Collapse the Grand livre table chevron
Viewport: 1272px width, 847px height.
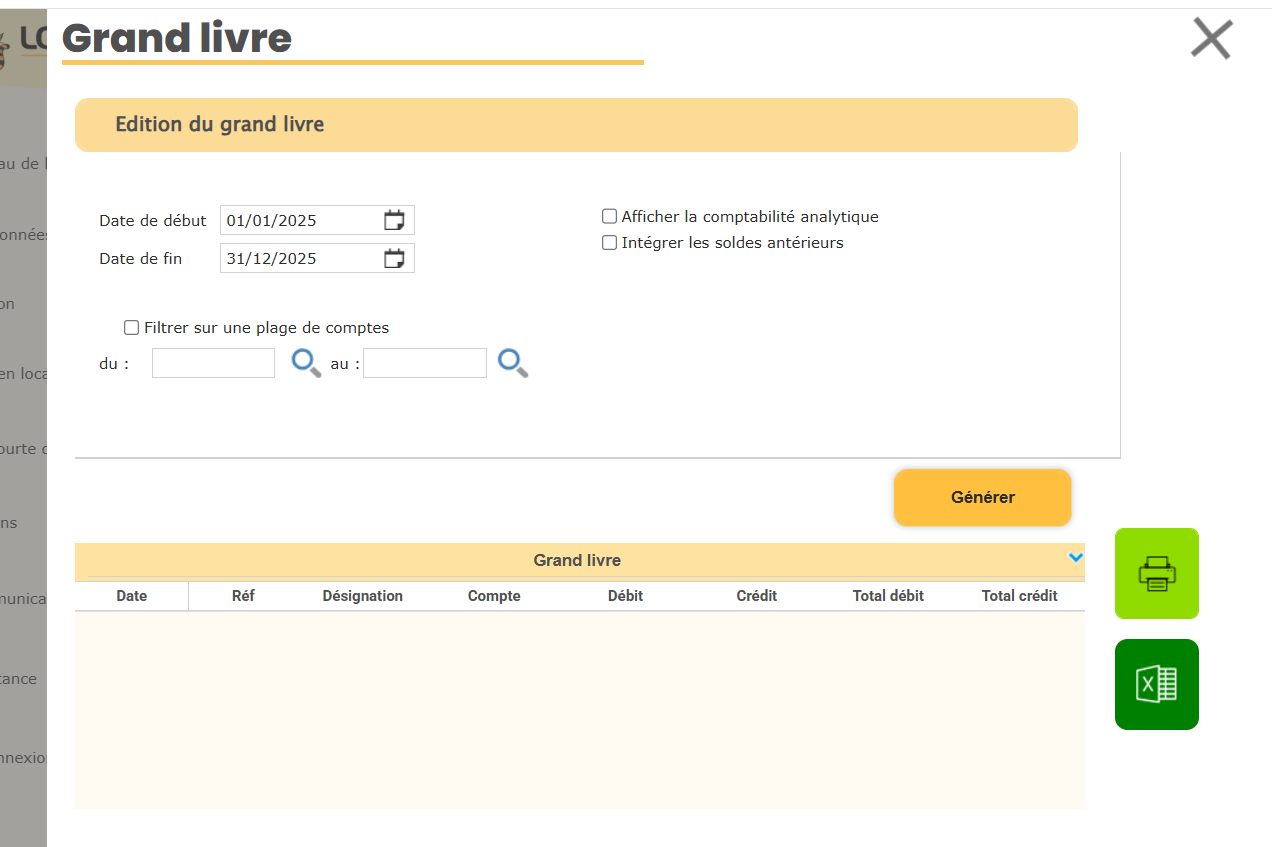(x=1076, y=558)
